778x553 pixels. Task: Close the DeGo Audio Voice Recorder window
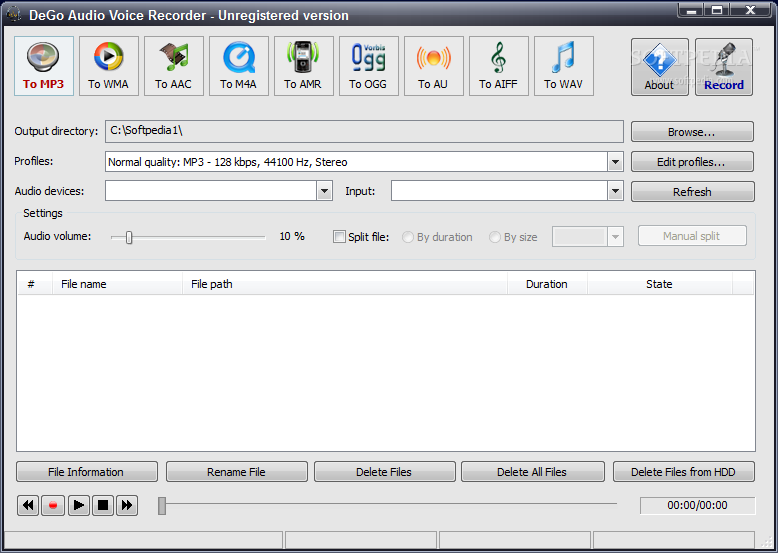pos(750,10)
